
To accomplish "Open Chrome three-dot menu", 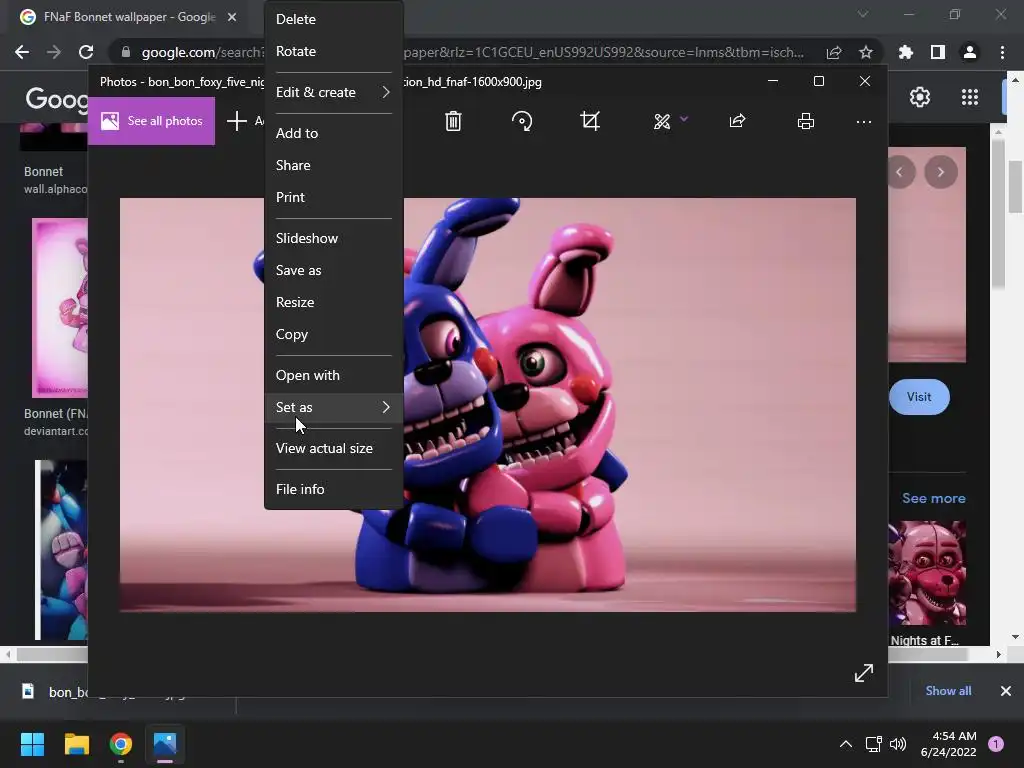I will (x=1002, y=52).
